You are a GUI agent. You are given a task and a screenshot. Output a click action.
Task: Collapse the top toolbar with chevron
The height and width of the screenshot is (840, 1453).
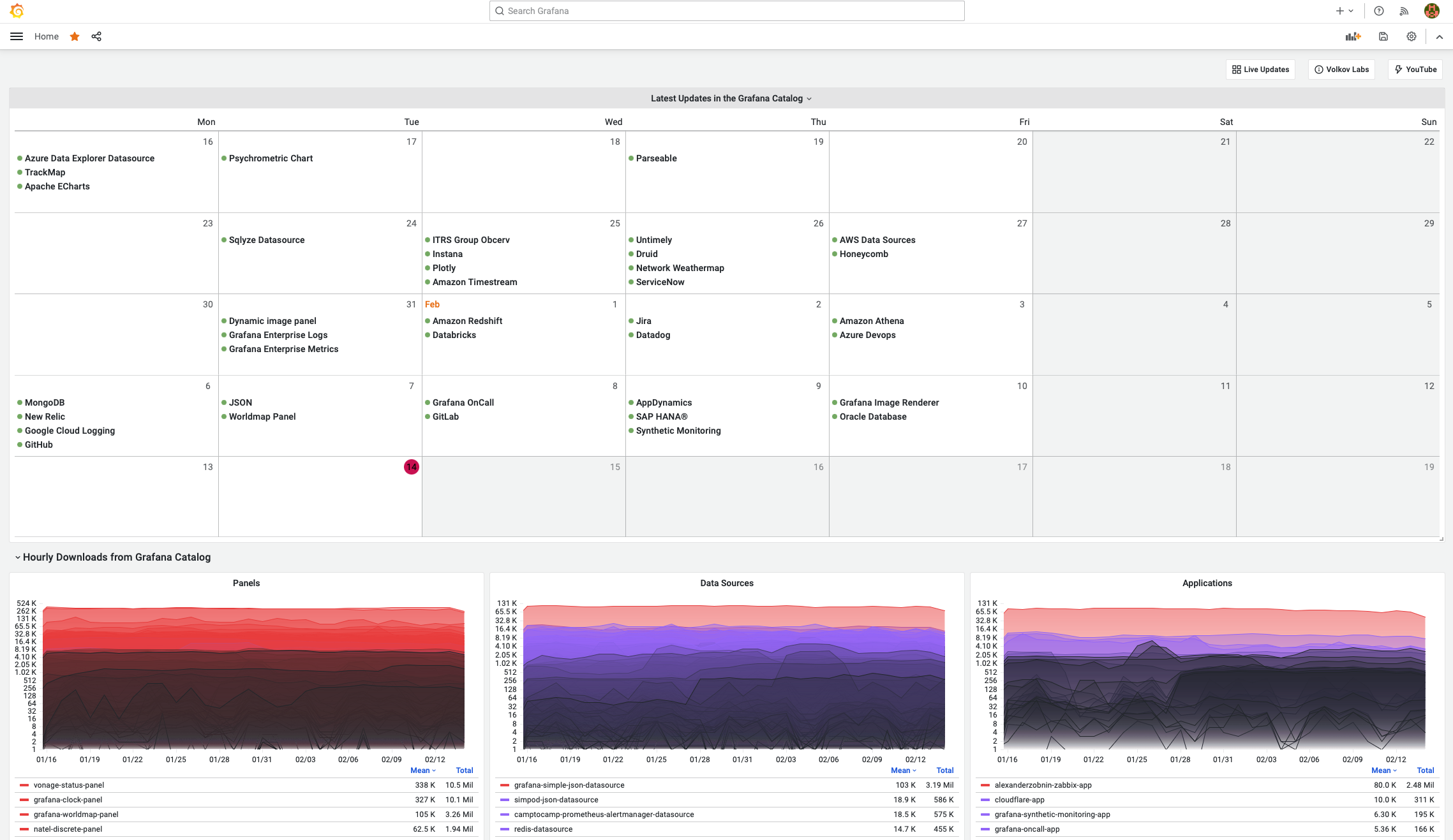(1440, 37)
